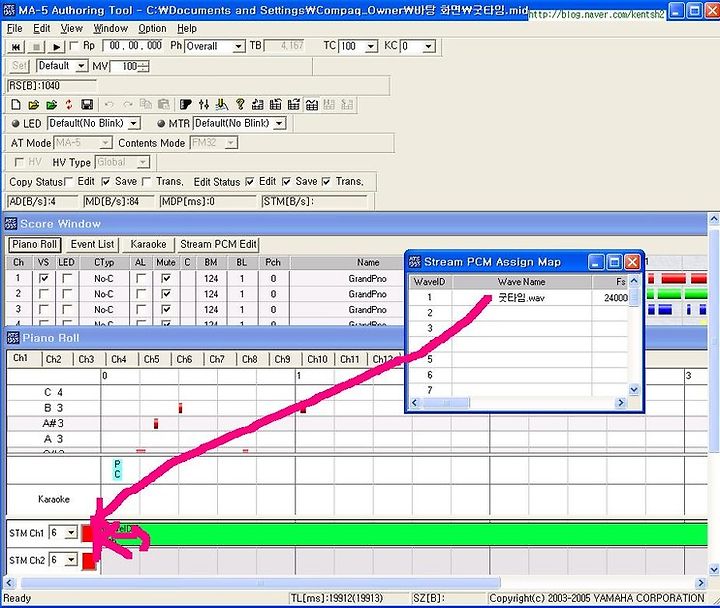Toggle VS checkbox for channel 1
Viewport: 720px width, 608px height.
(x=44, y=278)
